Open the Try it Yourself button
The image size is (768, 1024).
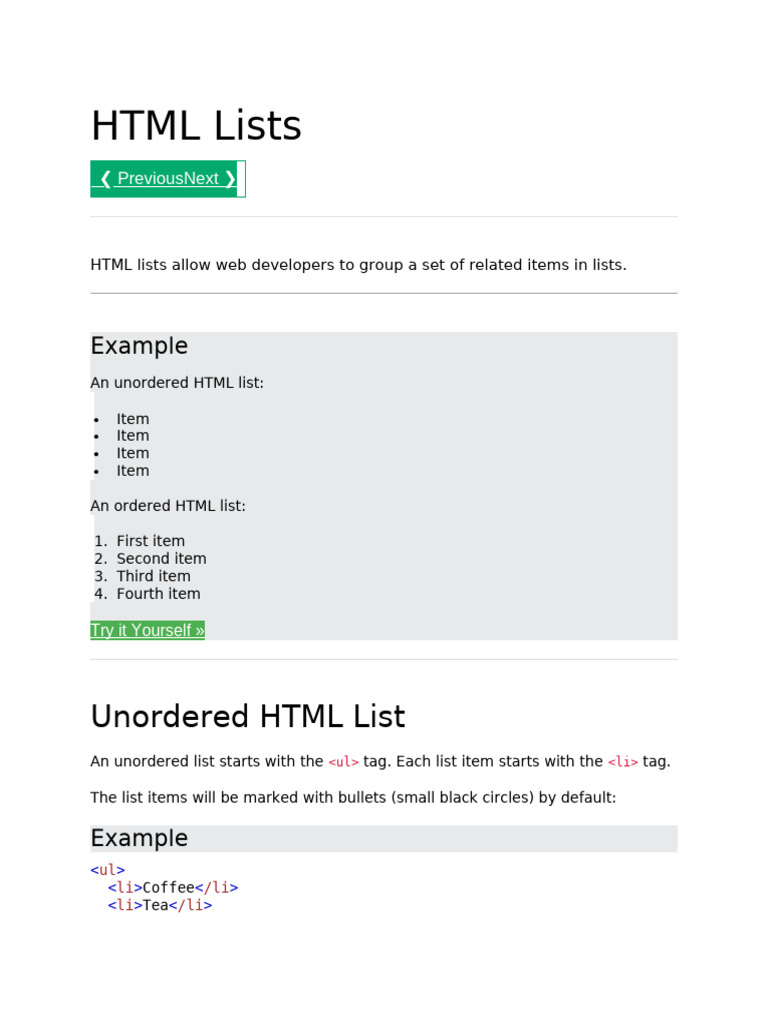click(x=147, y=630)
